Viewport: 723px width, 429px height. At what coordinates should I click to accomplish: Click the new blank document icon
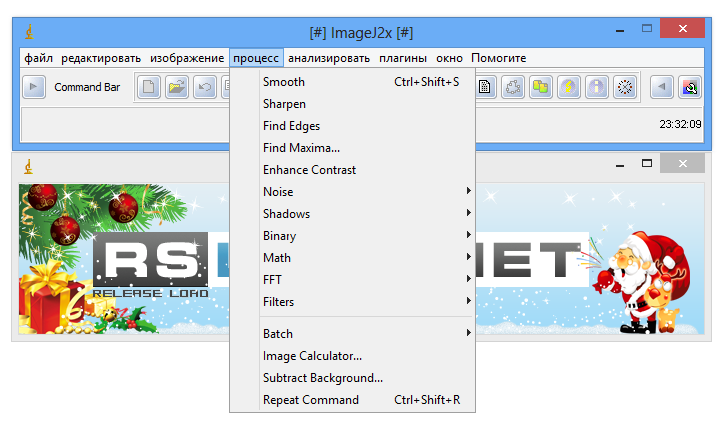[x=148, y=87]
